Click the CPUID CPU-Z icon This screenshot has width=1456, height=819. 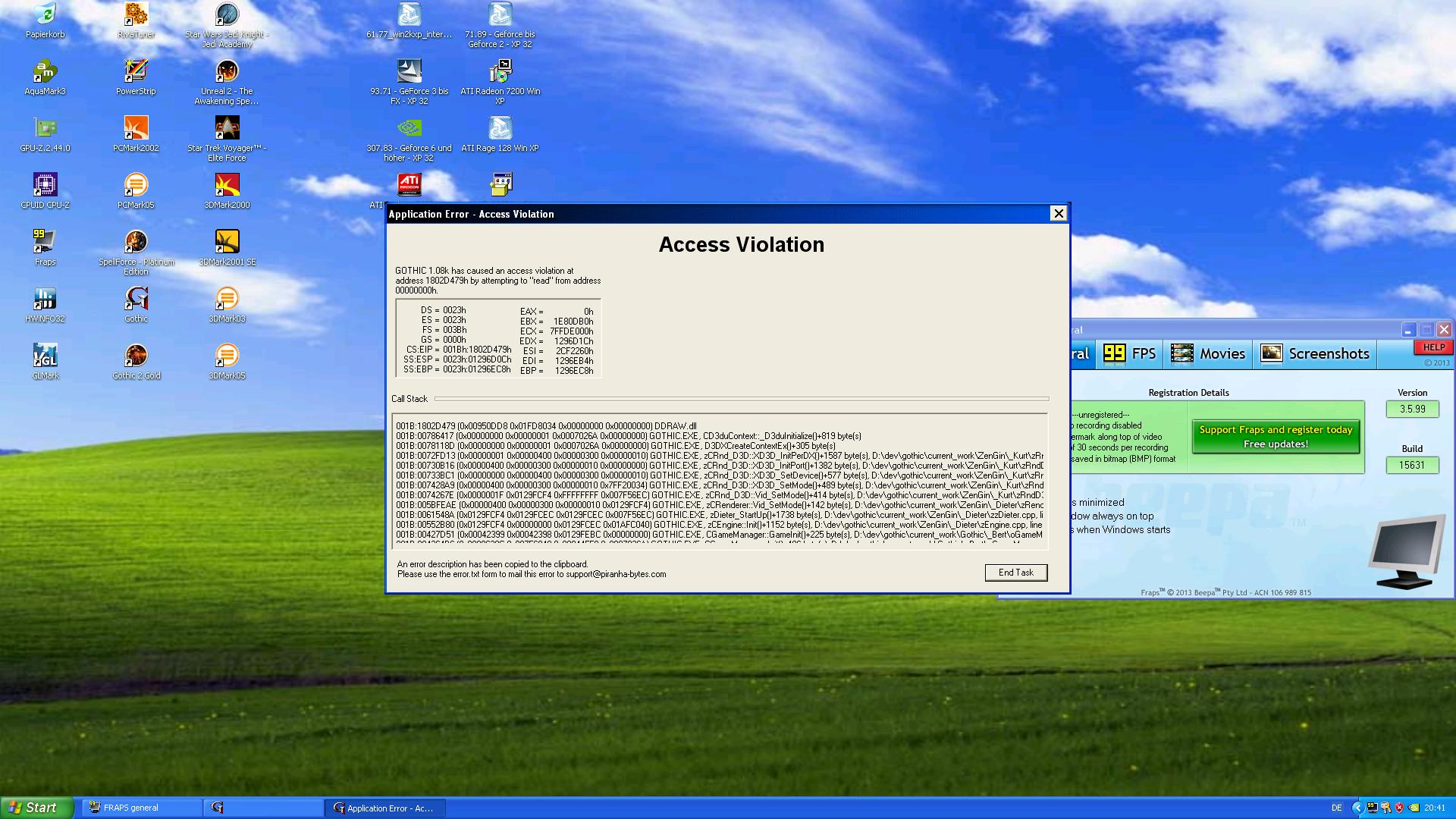click(x=45, y=186)
